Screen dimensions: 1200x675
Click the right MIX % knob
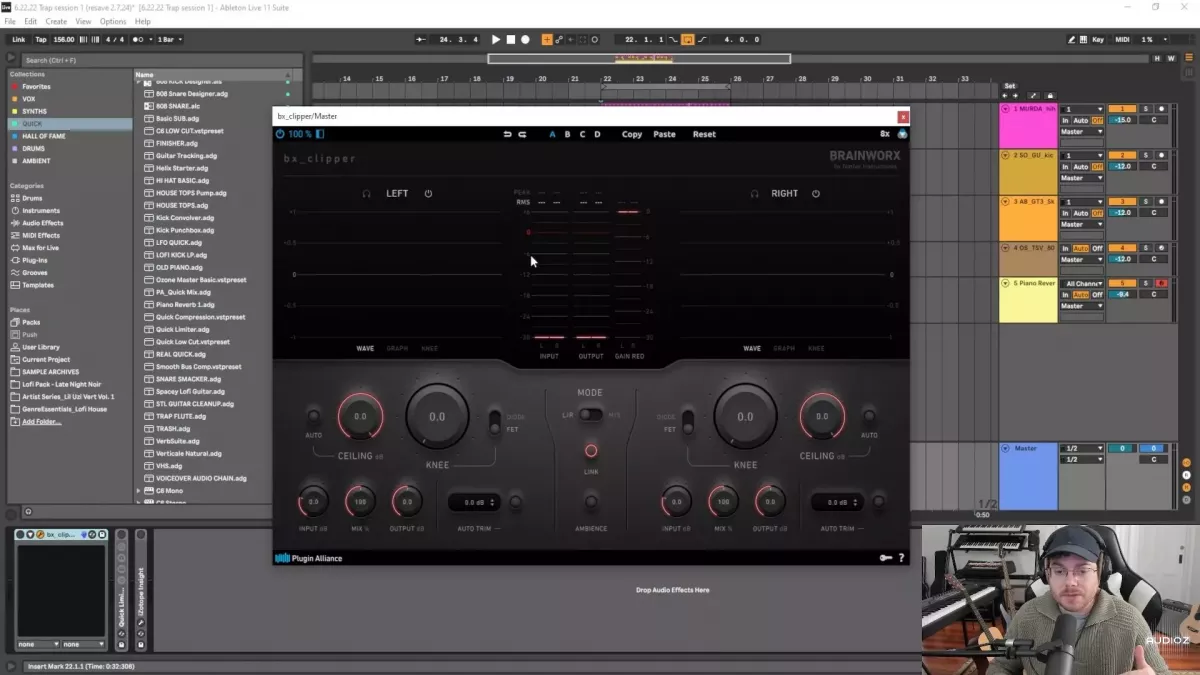pyautogui.click(x=723, y=501)
